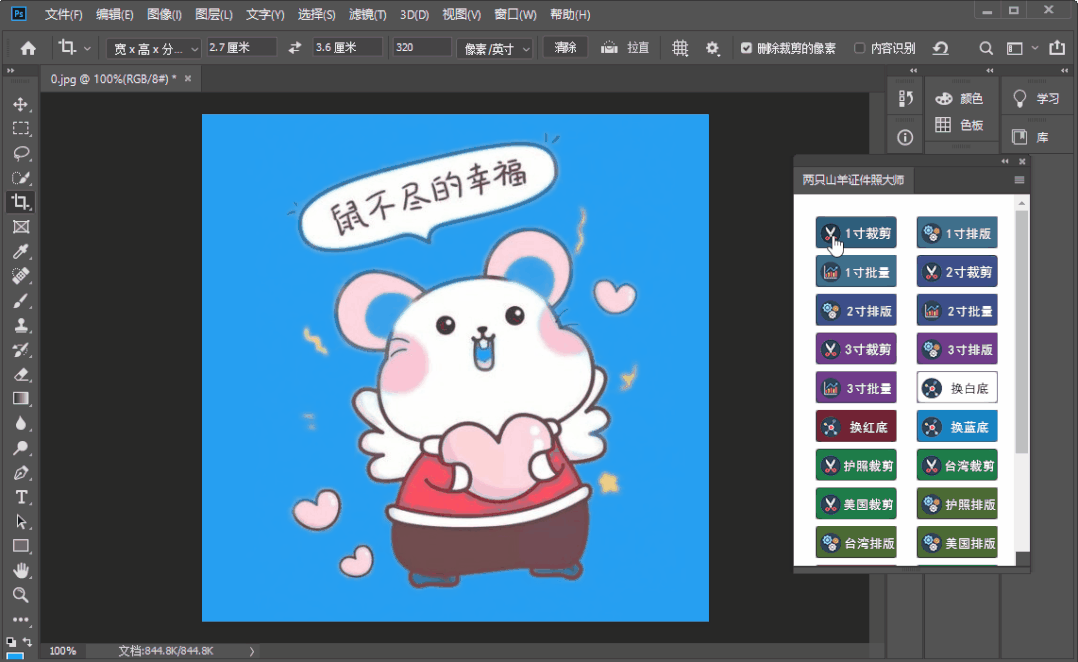Select the Zoom tool
The width and height of the screenshot is (1078, 662).
pyautogui.click(x=21, y=595)
